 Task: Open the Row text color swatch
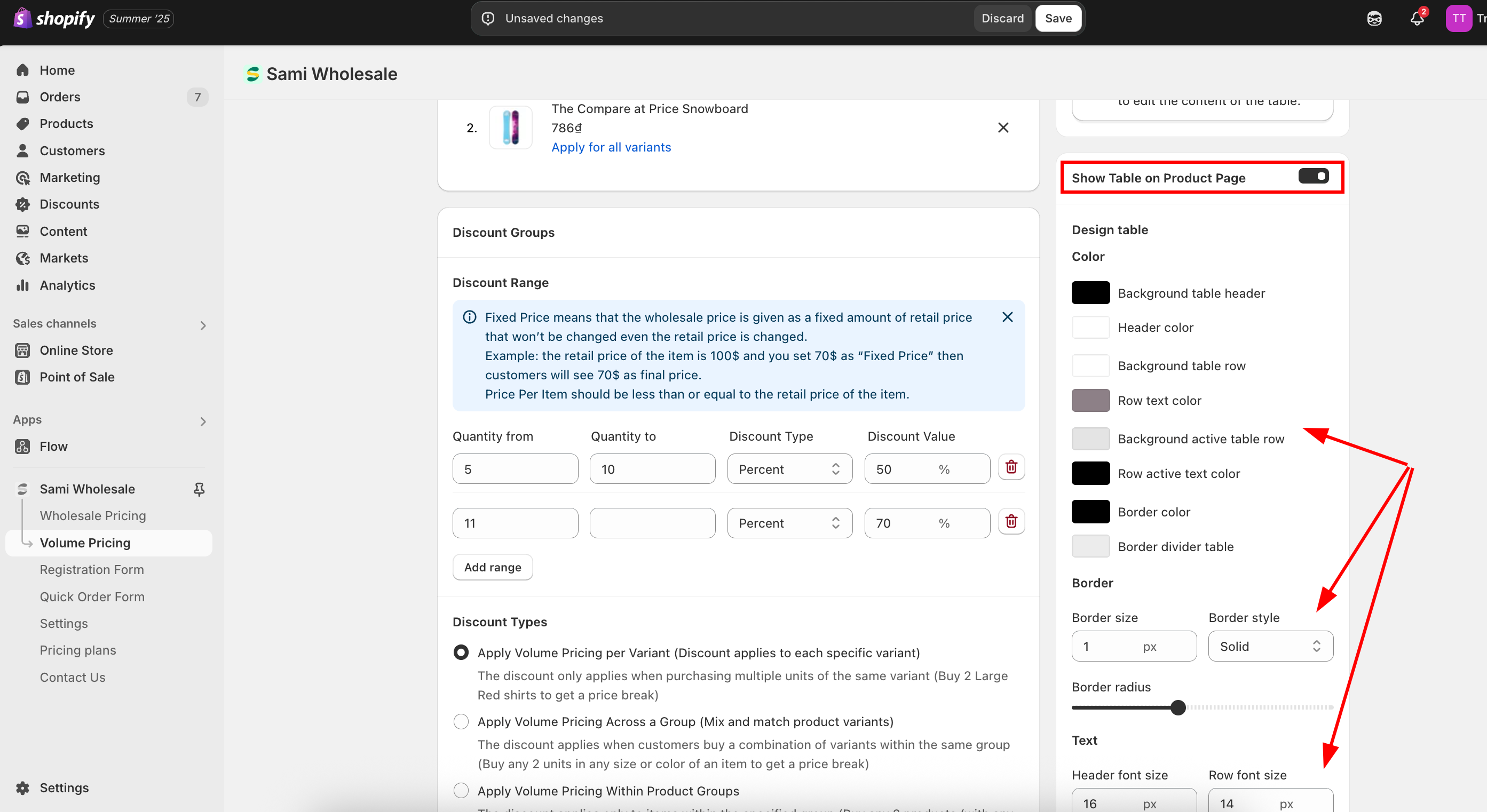click(1090, 400)
